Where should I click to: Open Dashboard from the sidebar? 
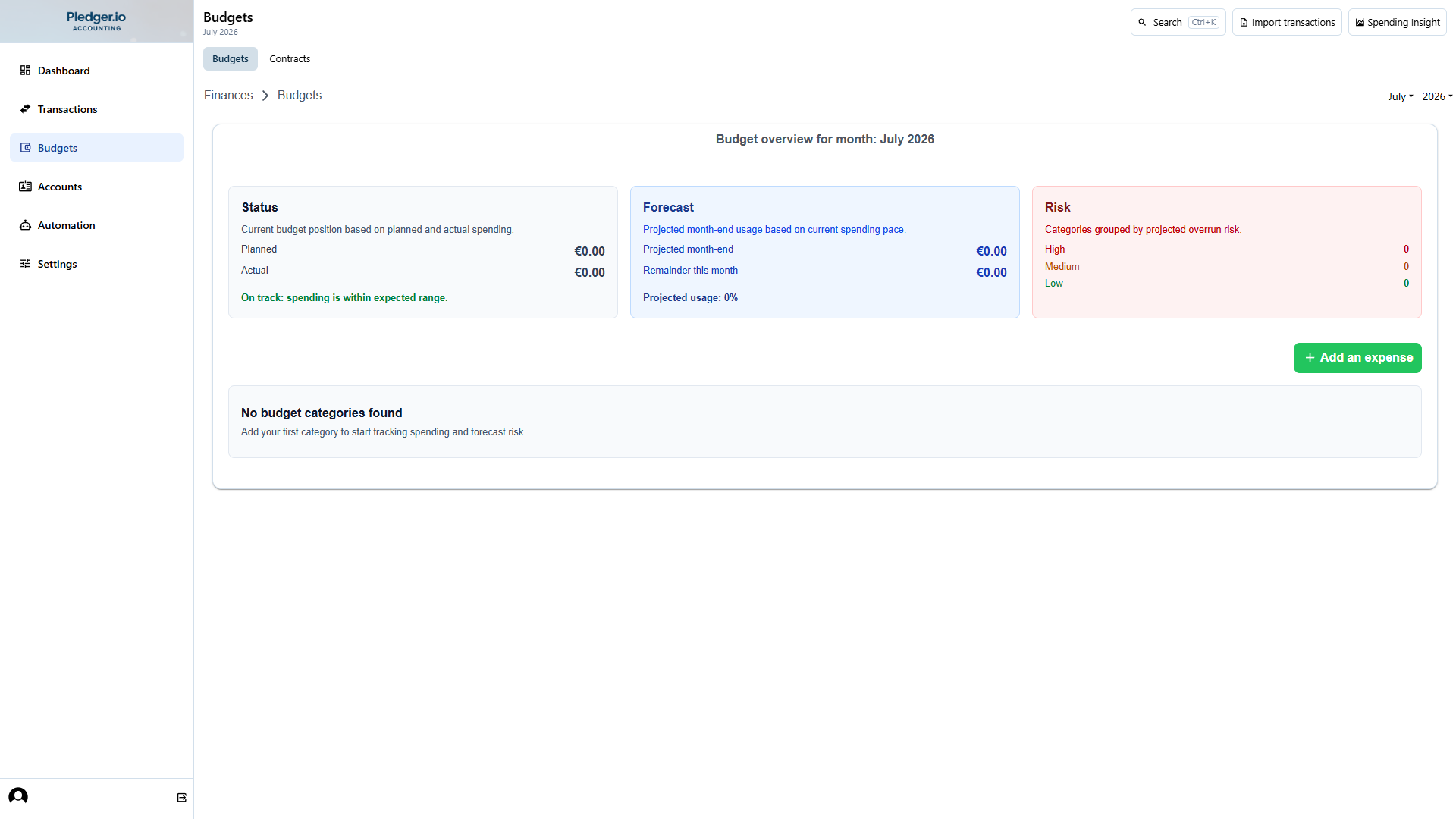pyautogui.click(x=96, y=71)
